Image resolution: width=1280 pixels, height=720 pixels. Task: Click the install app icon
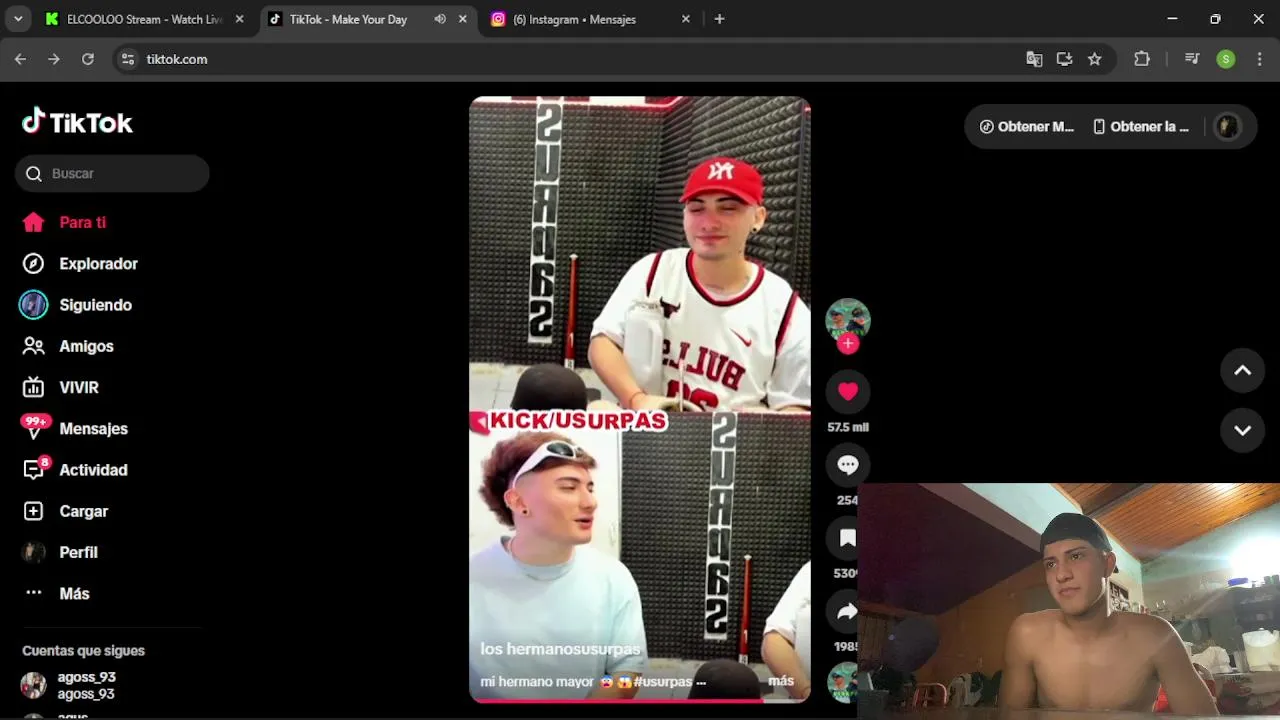click(x=1064, y=59)
